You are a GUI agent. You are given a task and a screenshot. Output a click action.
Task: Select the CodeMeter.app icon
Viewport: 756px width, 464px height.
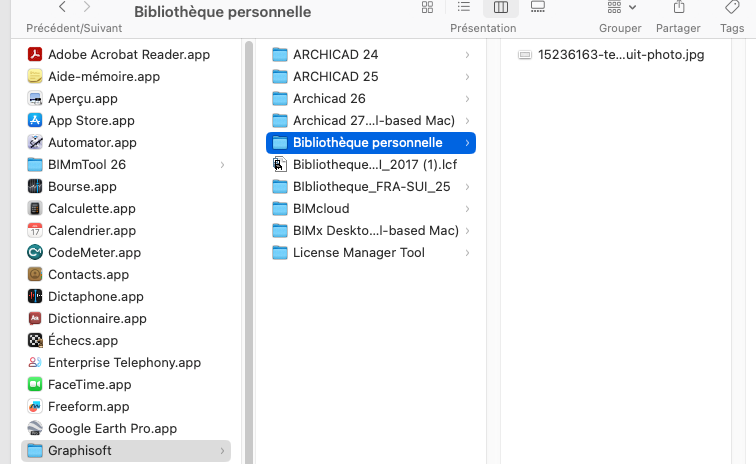[35, 252]
